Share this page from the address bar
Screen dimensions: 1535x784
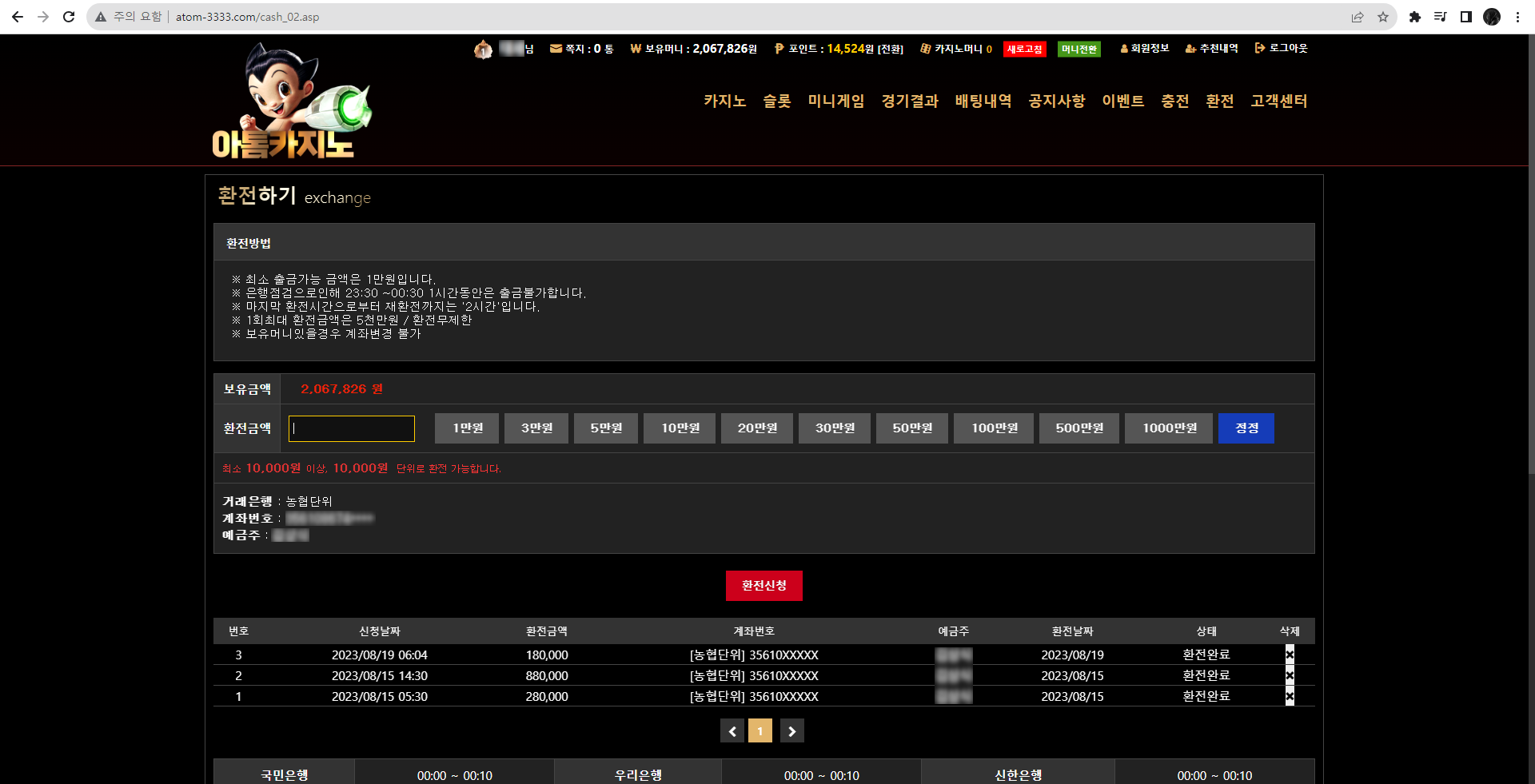pos(1358,17)
